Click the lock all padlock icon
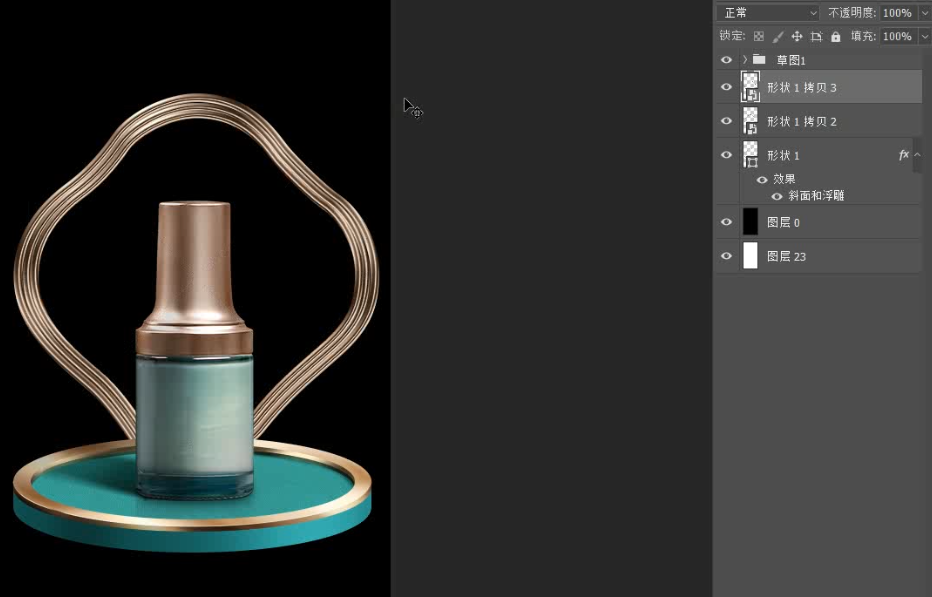 coord(835,37)
